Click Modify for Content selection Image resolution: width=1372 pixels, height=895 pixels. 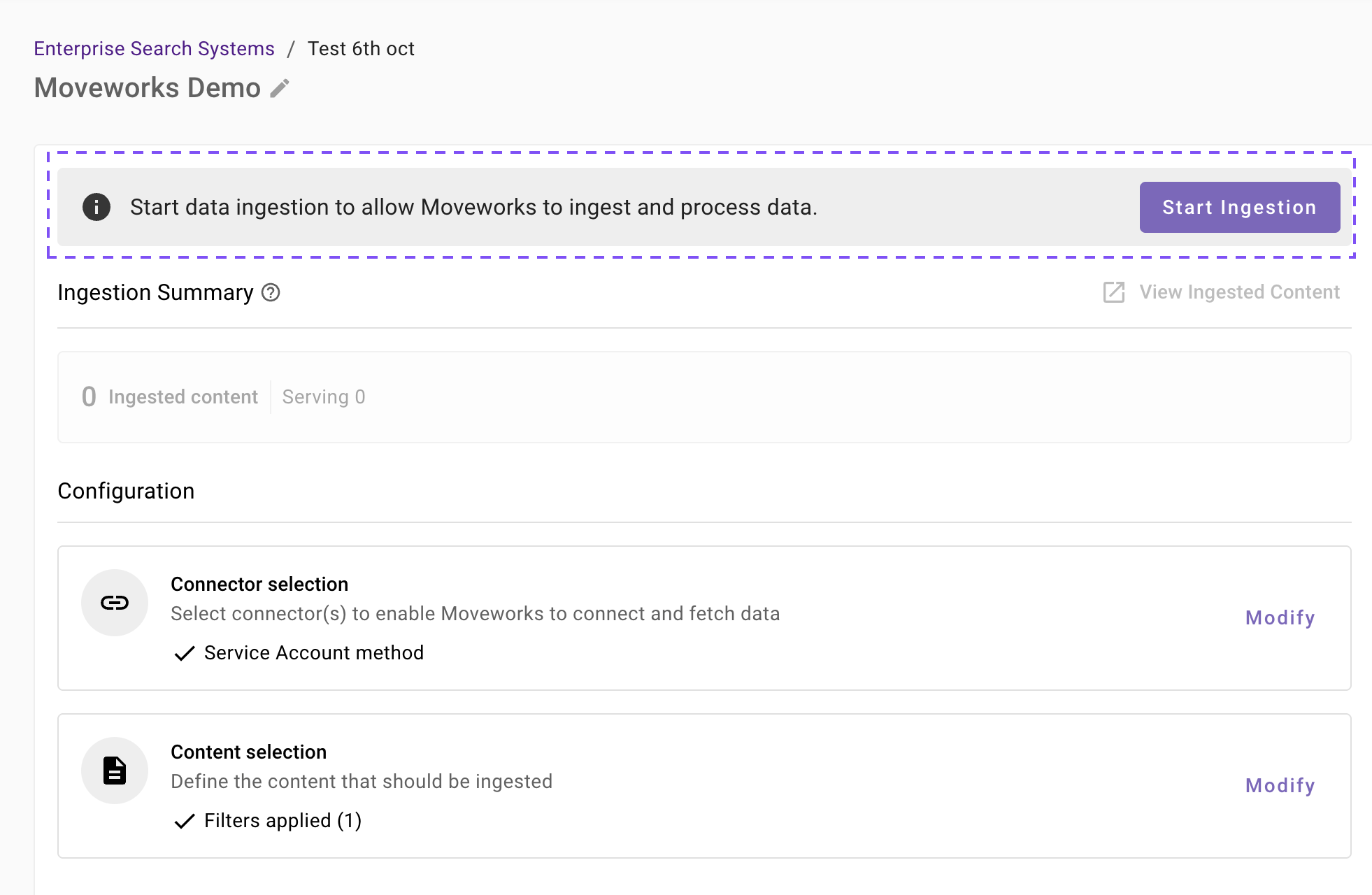[x=1280, y=786]
